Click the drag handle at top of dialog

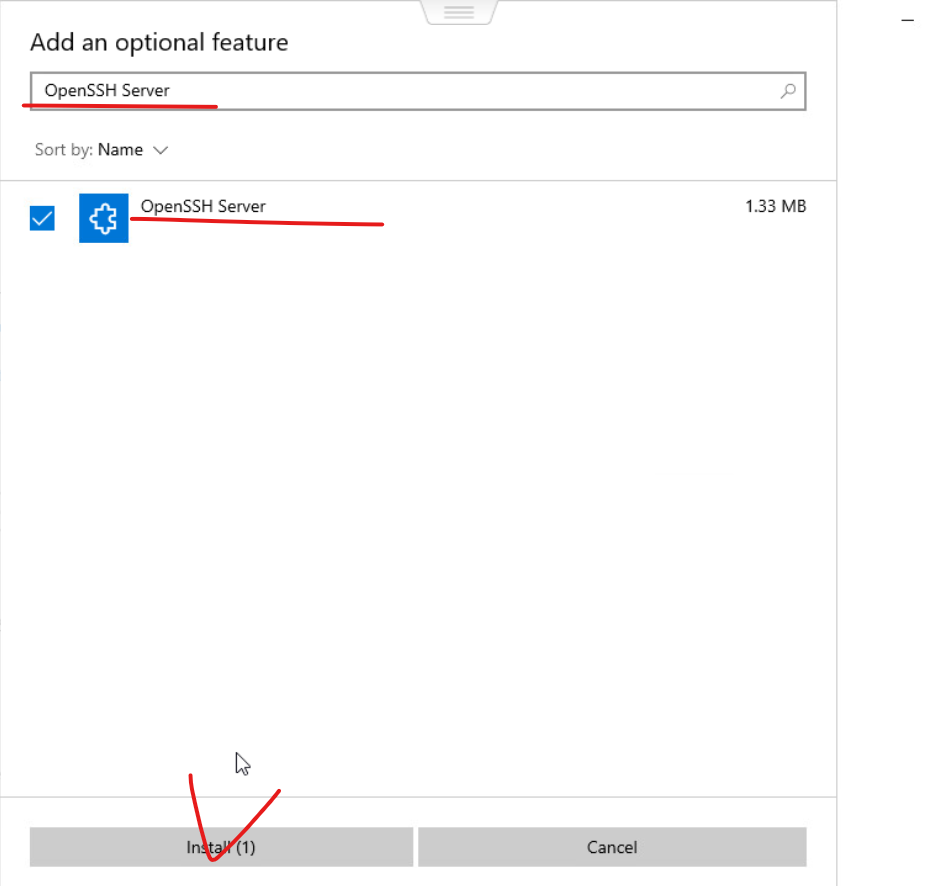click(x=459, y=12)
